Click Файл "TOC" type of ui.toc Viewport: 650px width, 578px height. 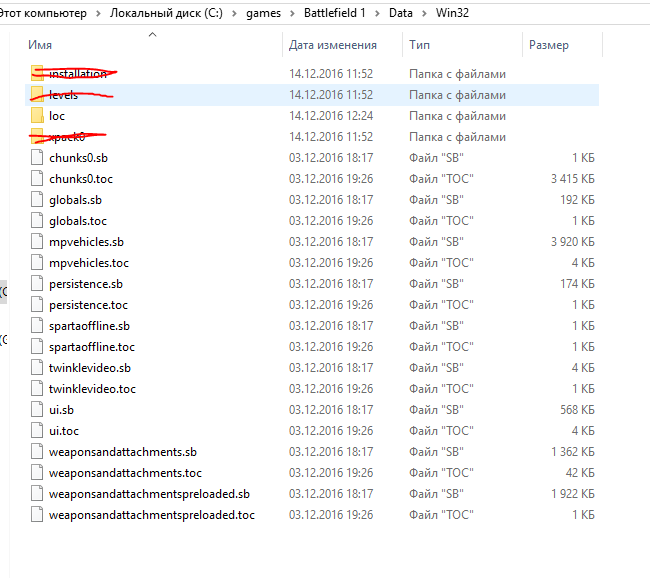click(441, 431)
